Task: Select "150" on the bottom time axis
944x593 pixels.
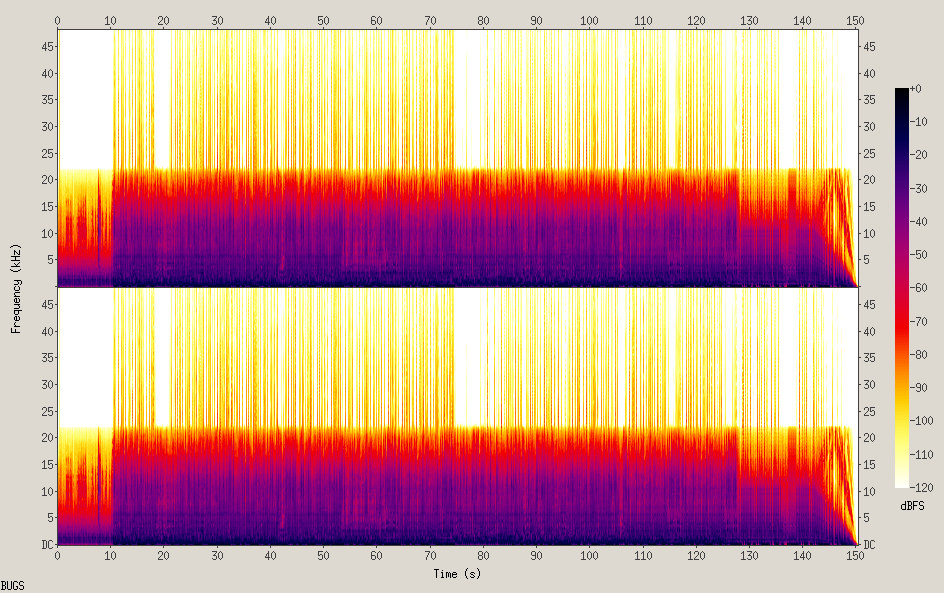Action: tap(855, 556)
